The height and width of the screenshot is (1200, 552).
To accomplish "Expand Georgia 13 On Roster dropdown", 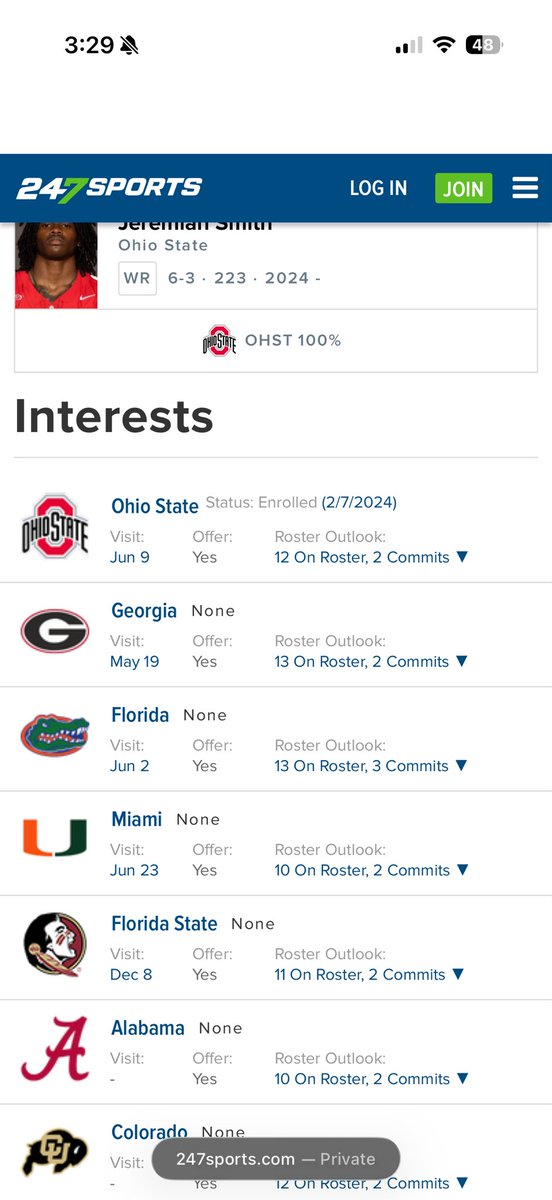I will click(x=371, y=661).
